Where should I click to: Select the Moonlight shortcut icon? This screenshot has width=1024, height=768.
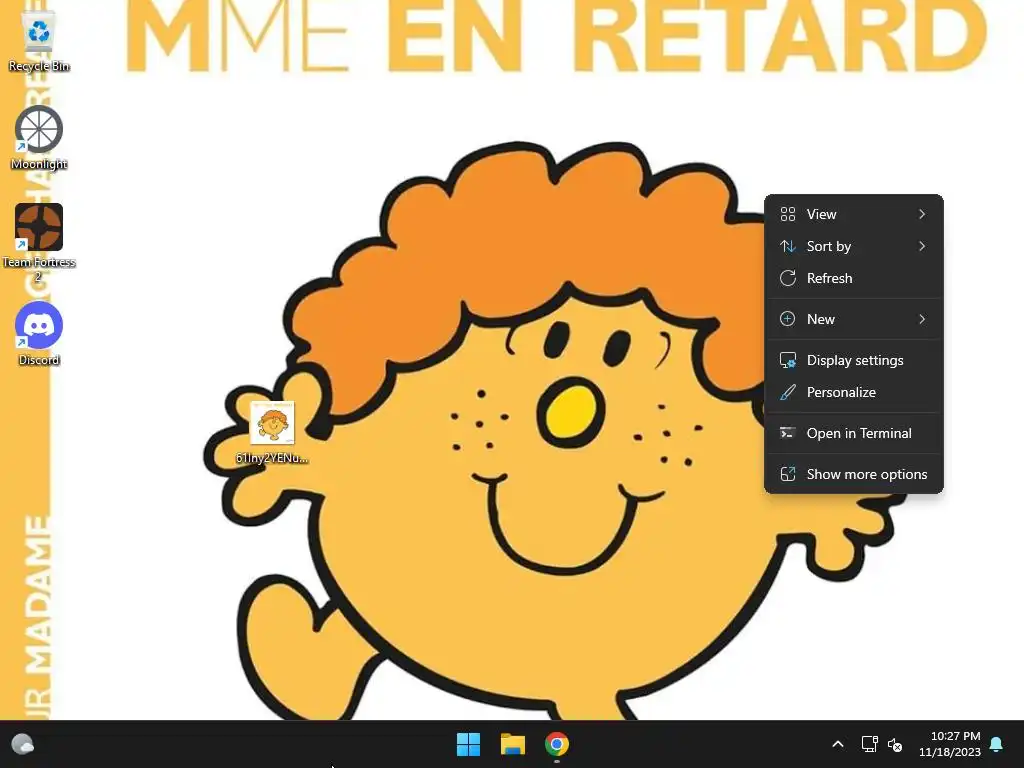39,138
